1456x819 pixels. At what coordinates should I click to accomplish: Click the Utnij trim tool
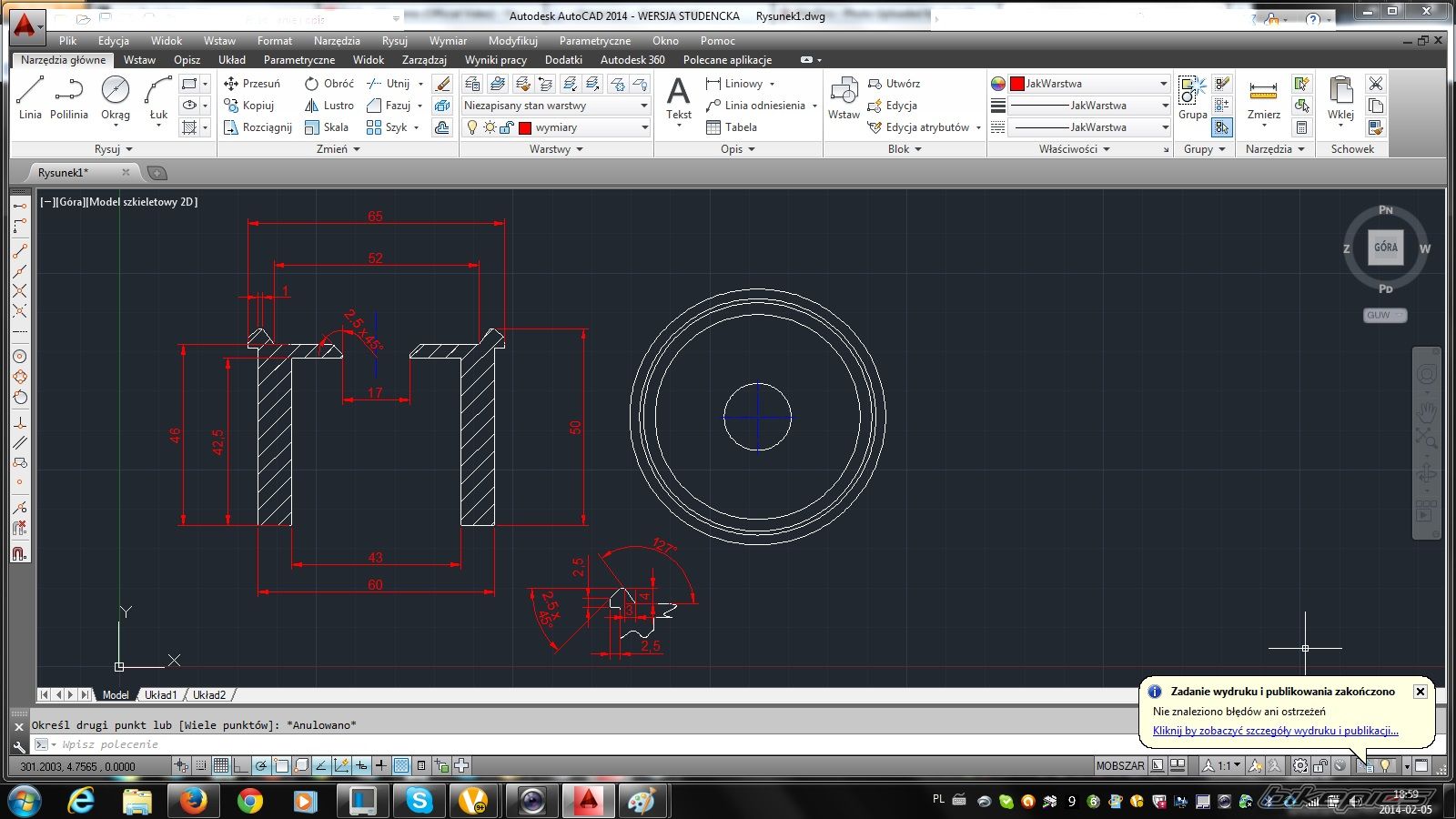click(389, 83)
